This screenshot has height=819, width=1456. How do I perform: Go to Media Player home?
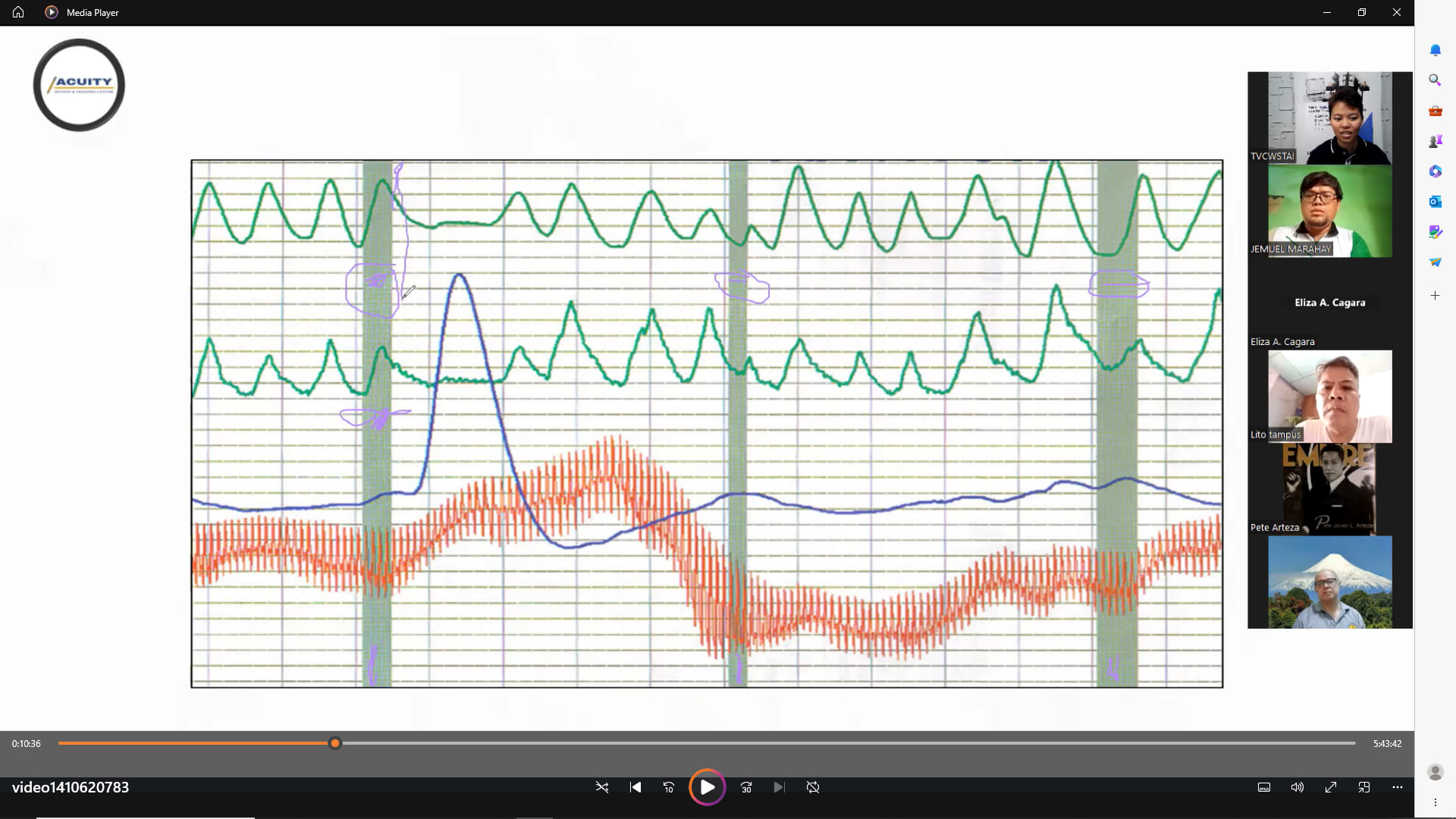tap(18, 12)
